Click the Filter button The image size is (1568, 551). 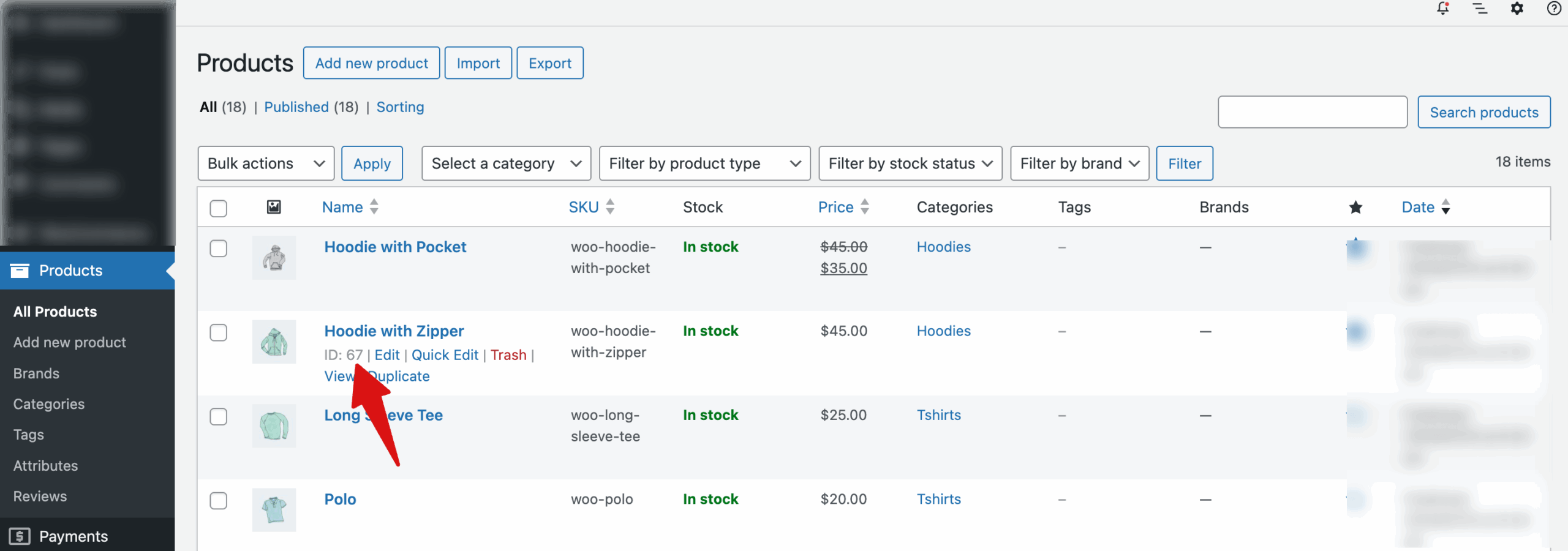click(x=1185, y=163)
